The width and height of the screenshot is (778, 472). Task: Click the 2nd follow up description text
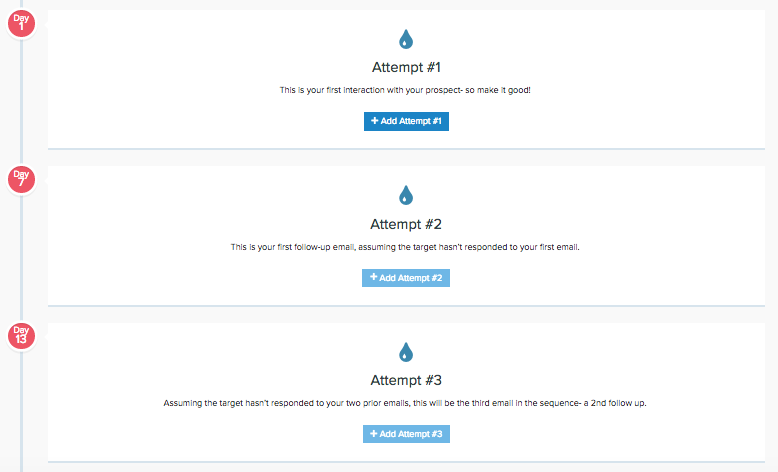405,403
